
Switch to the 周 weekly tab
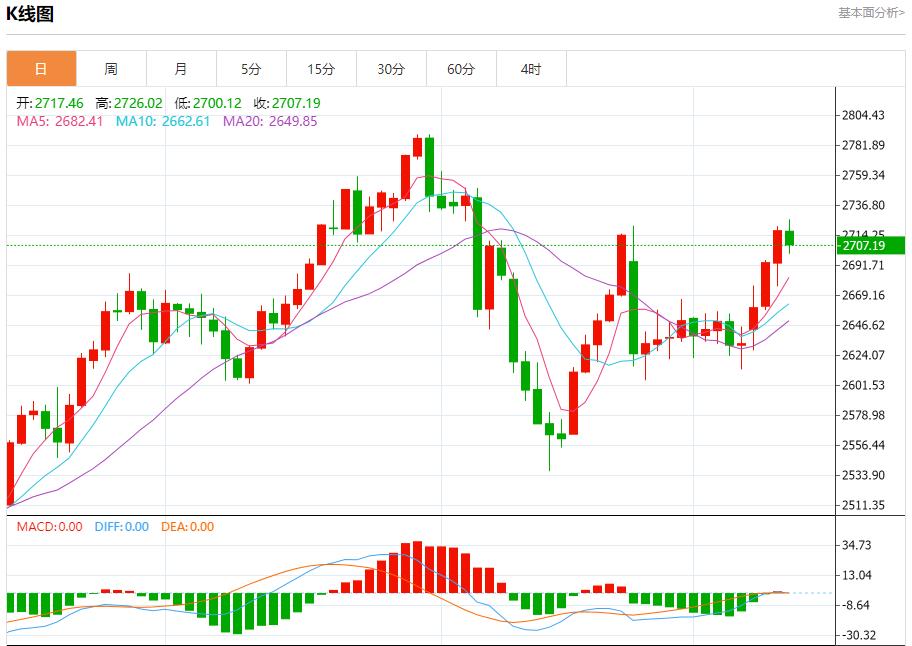pyautogui.click(x=111, y=69)
